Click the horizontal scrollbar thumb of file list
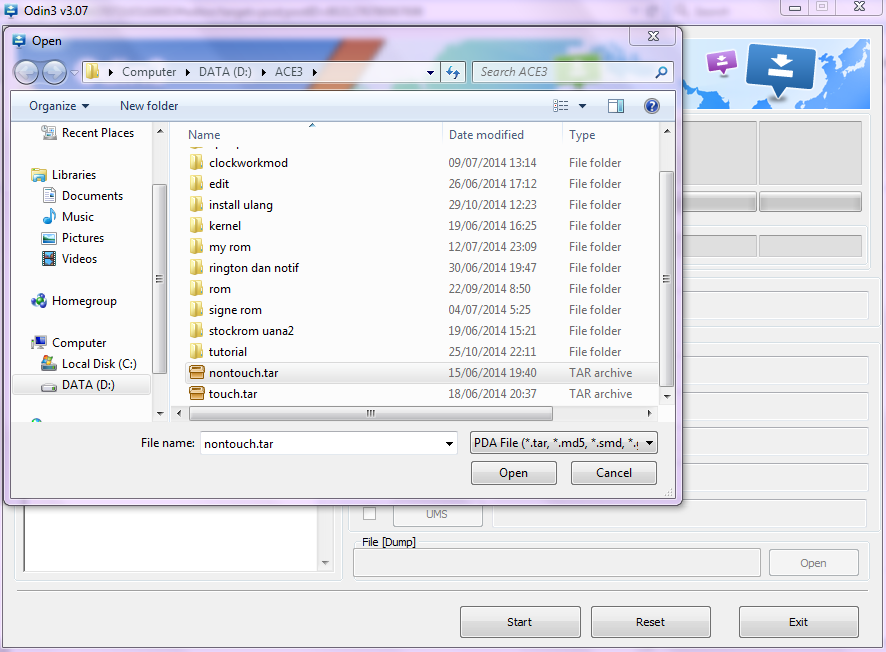This screenshot has width=886, height=652. click(371, 414)
